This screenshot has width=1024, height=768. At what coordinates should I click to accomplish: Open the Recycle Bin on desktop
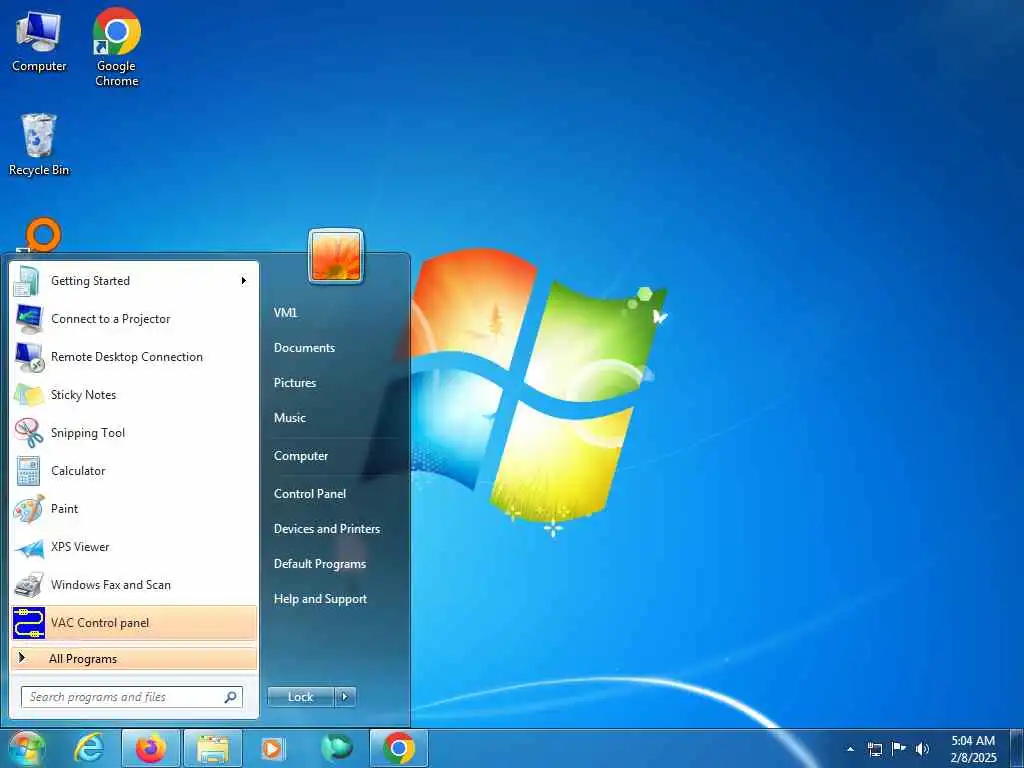point(39,144)
